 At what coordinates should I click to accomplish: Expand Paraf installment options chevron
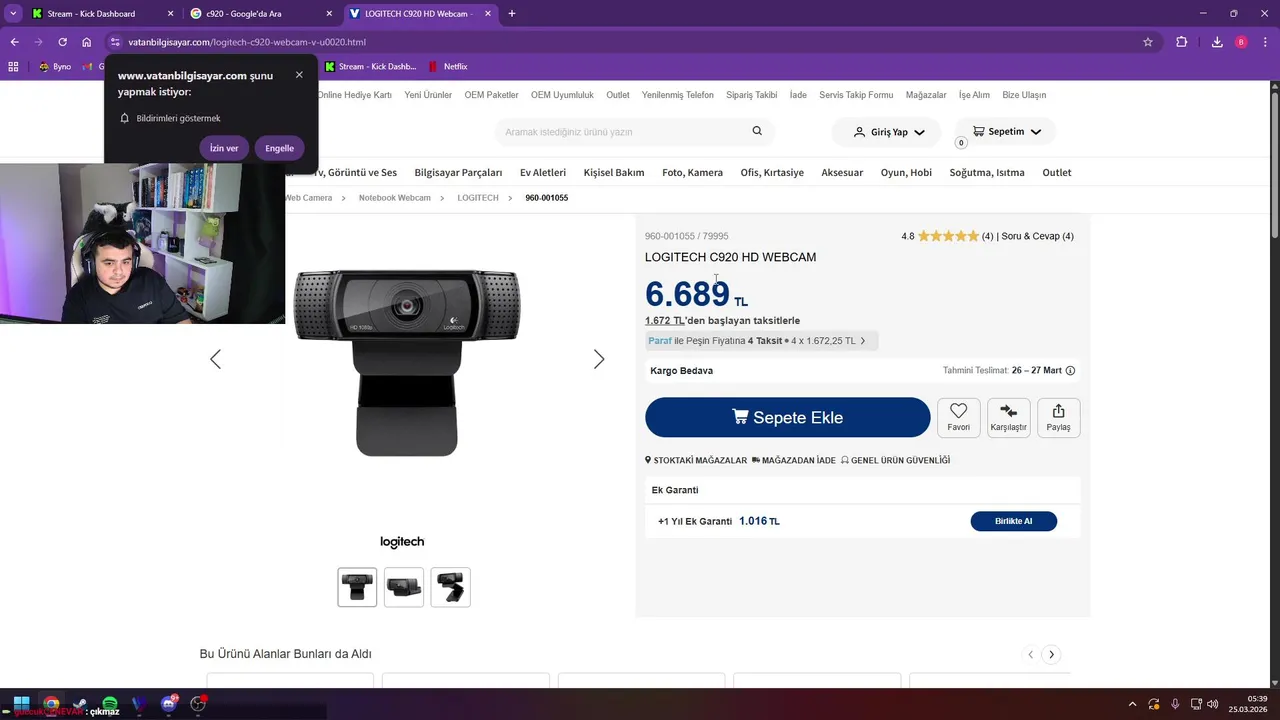(x=863, y=341)
